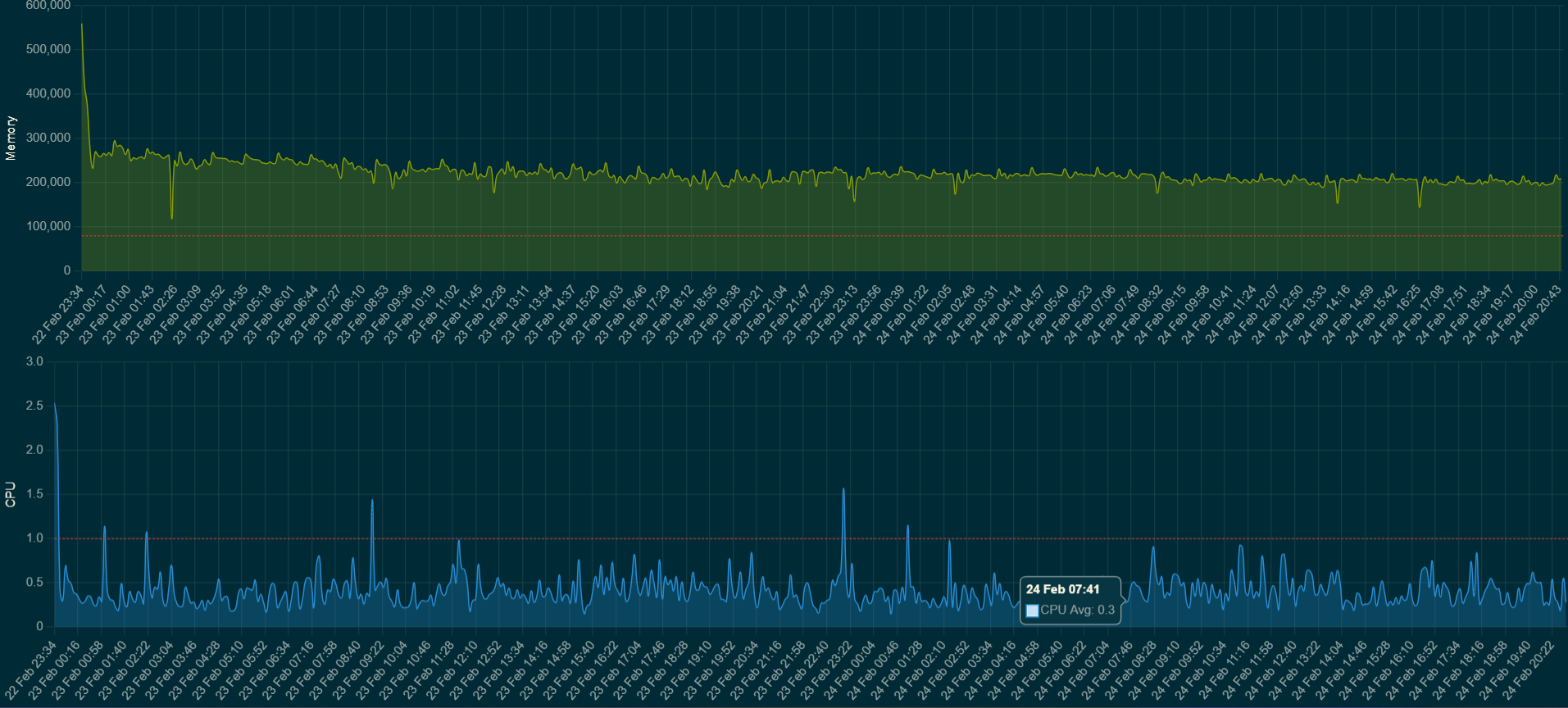Click the '3.0' CPU axis label

click(x=34, y=361)
